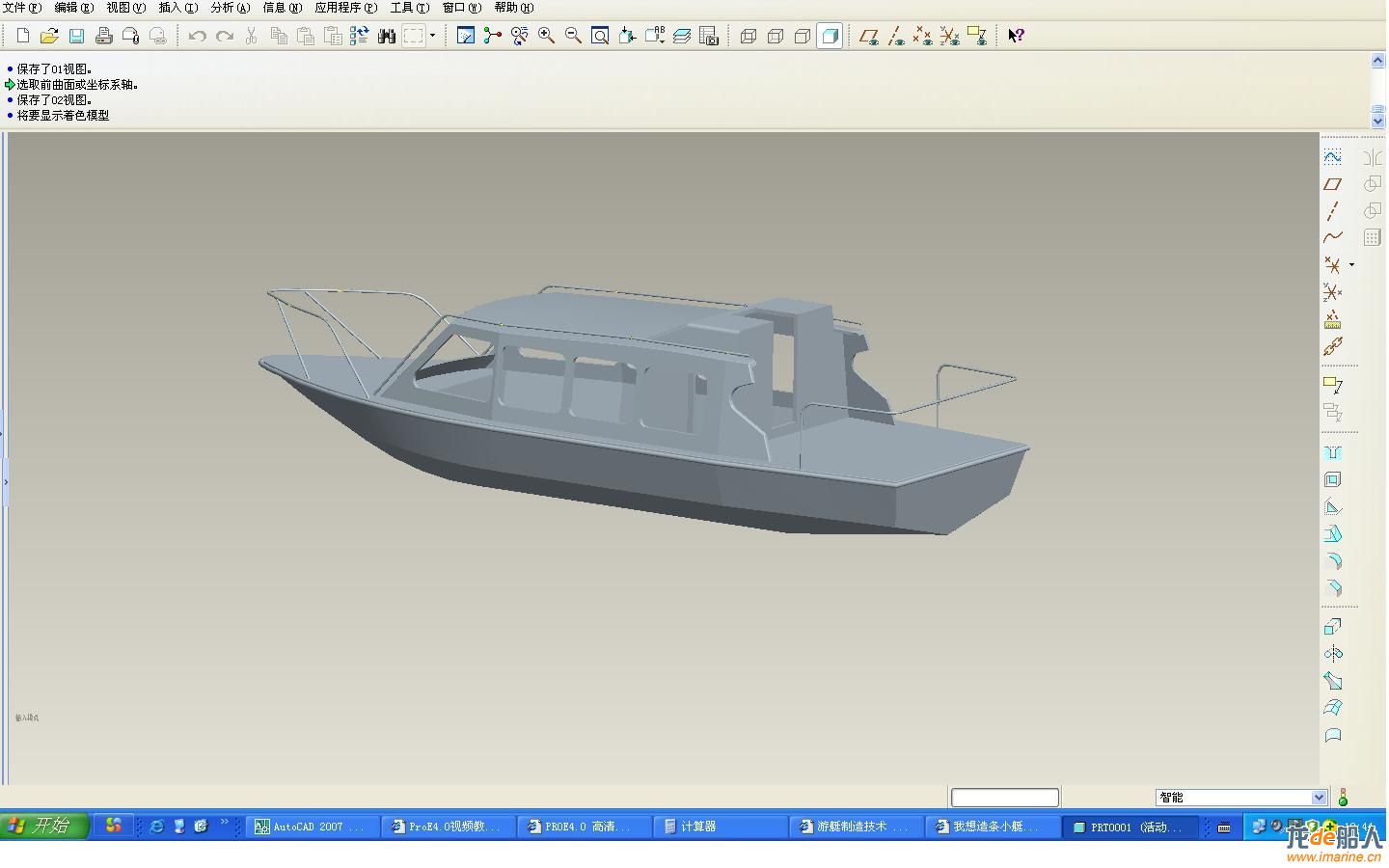Create a datum curve from right toolbar
This screenshot has width=1389, height=868.
1333,237
